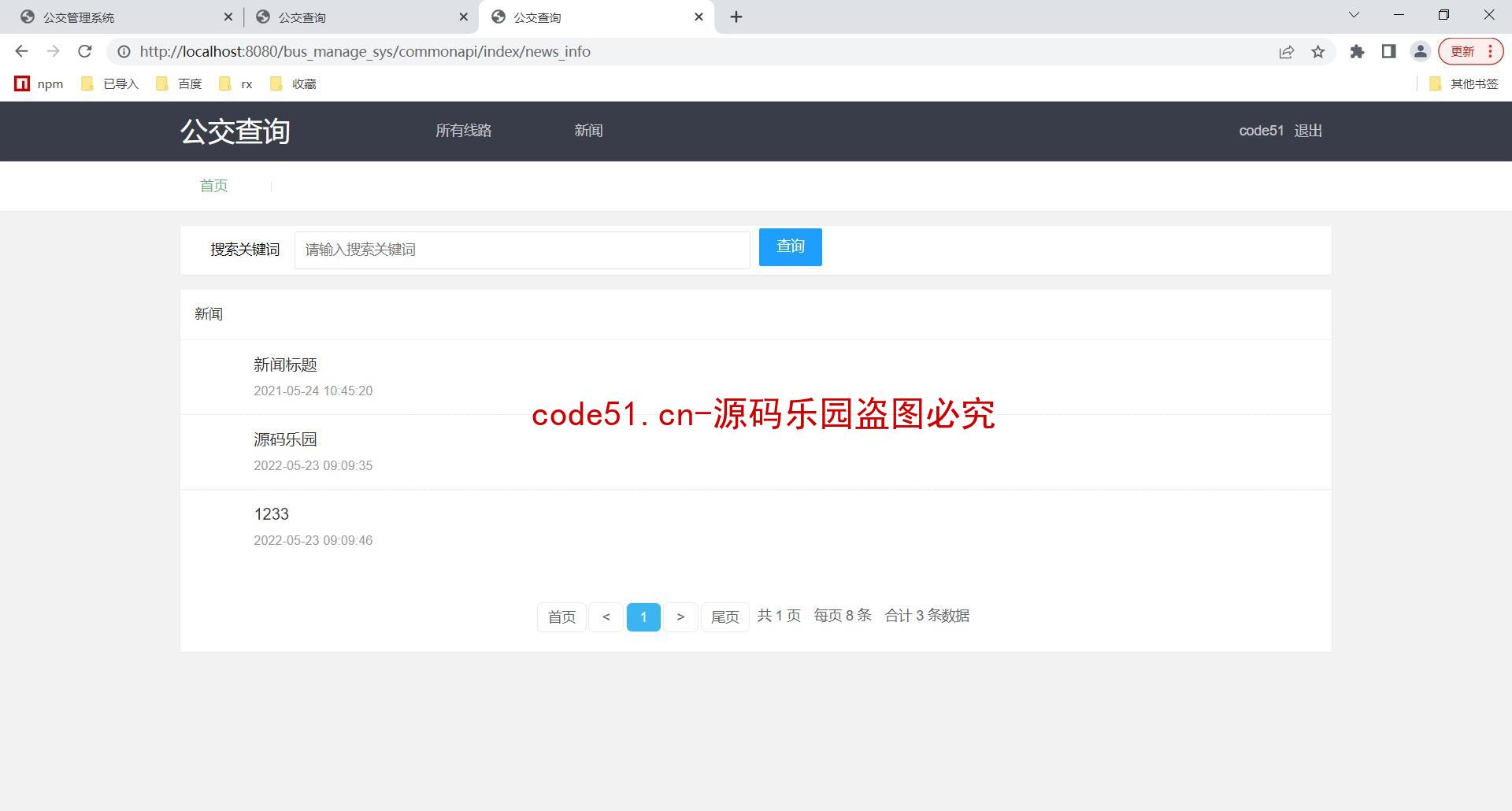Click the 新闻 section heading
Viewport: 1512px width, 811px height.
[209, 314]
